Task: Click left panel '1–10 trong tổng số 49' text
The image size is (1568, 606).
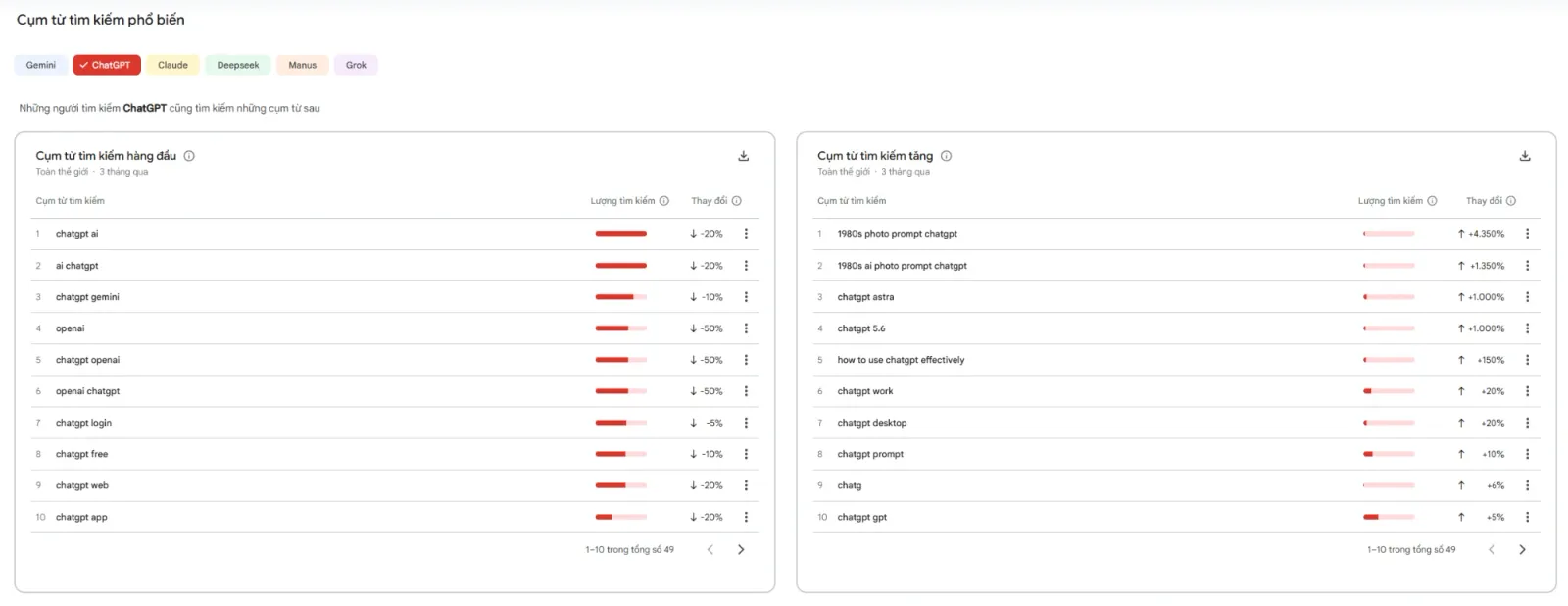Action: tap(630, 550)
